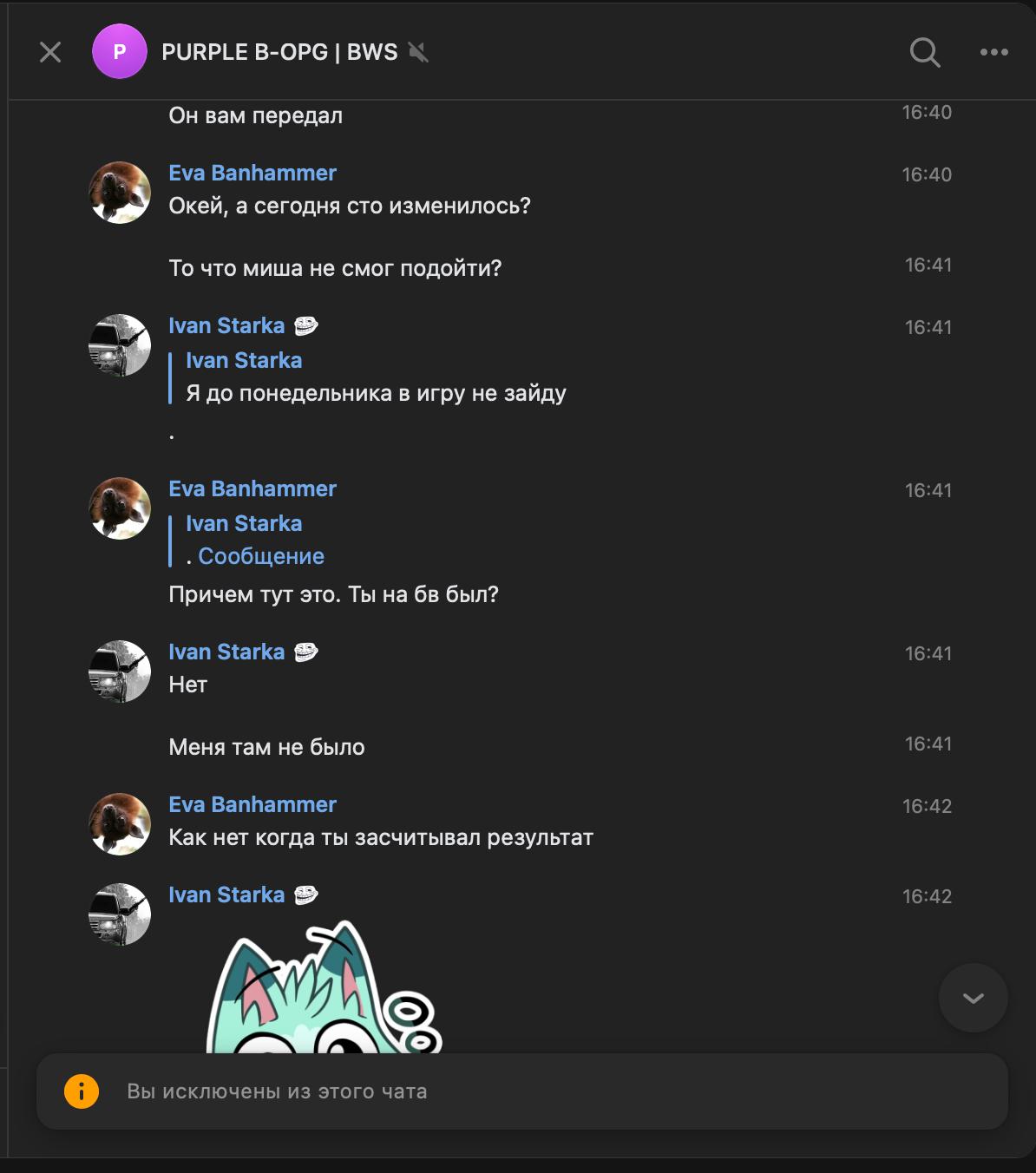
Task: Click the Ivan Starka name above "Нет"
Action: pyautogui.click(x=226, y=652)
